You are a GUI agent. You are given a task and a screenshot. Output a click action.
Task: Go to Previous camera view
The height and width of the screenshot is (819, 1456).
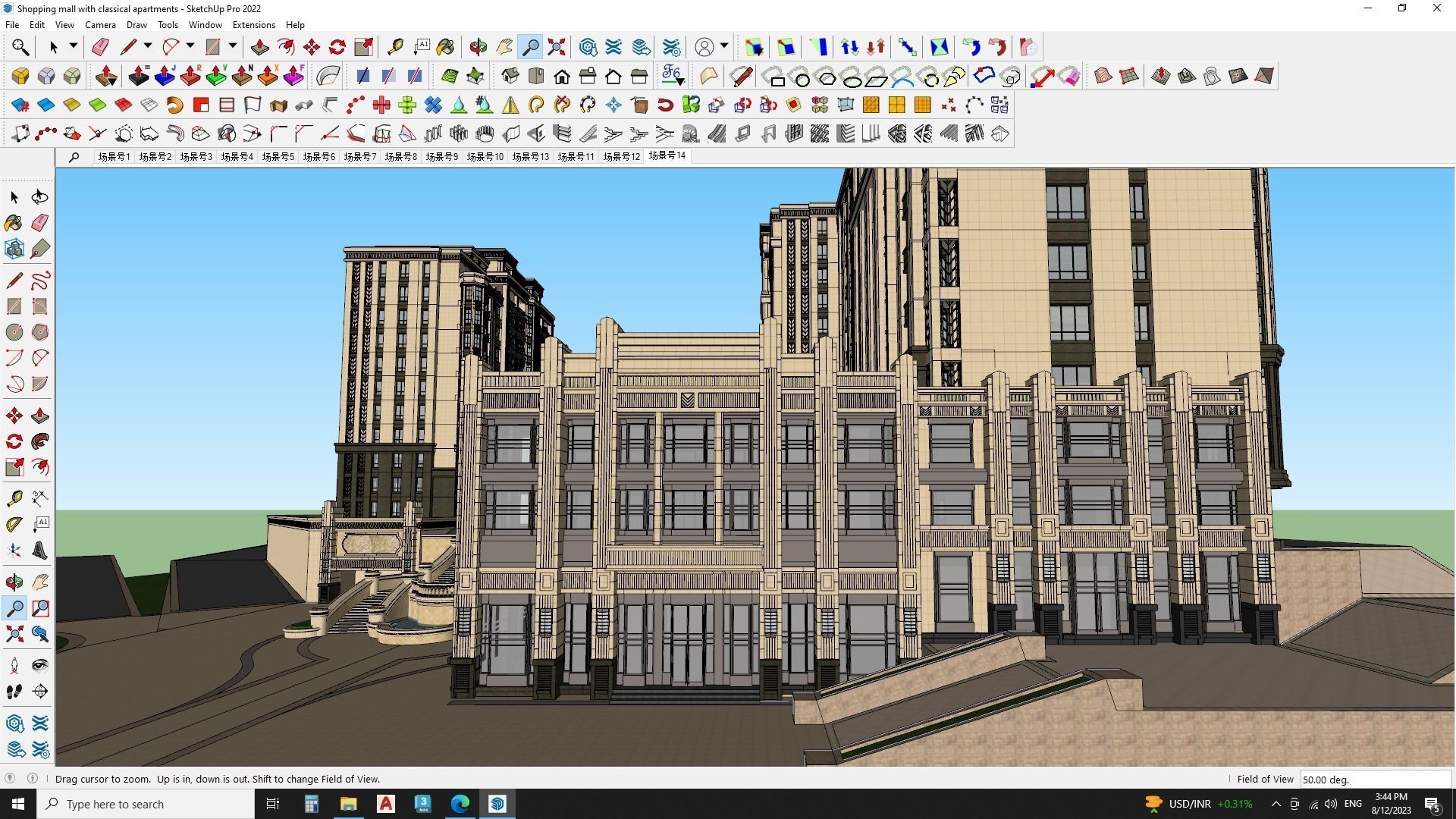(39, 634)
